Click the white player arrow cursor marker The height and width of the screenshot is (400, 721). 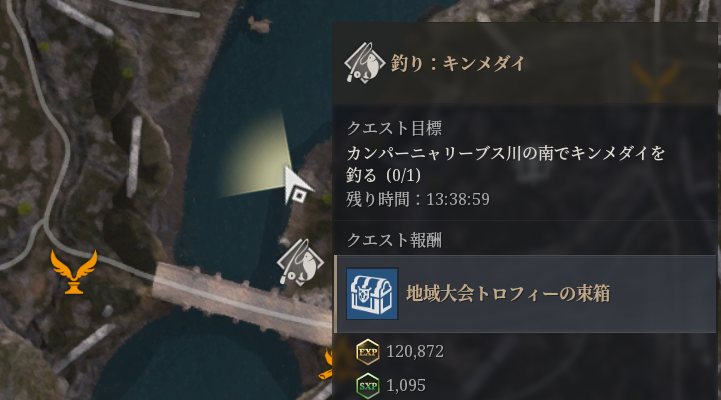[x=298, y=185]
